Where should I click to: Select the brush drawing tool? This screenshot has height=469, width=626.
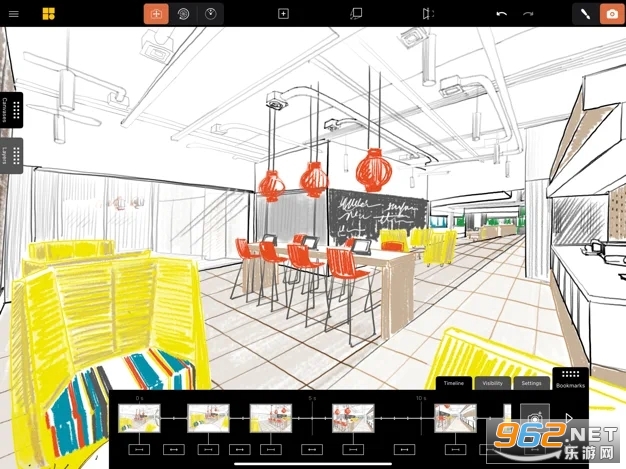[584, 14]
